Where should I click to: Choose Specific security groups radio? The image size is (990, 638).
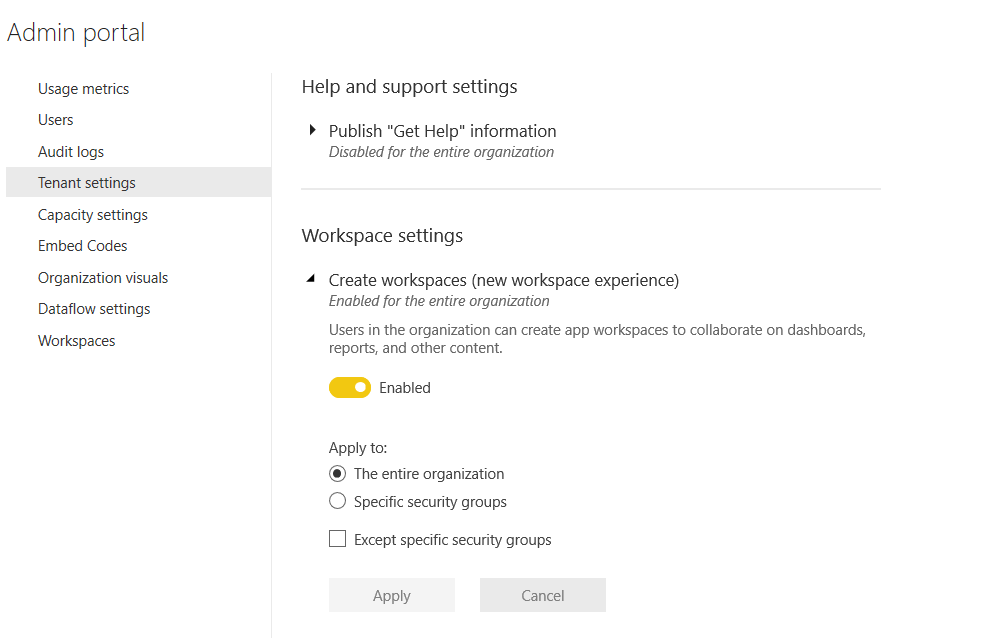(338, 502)
